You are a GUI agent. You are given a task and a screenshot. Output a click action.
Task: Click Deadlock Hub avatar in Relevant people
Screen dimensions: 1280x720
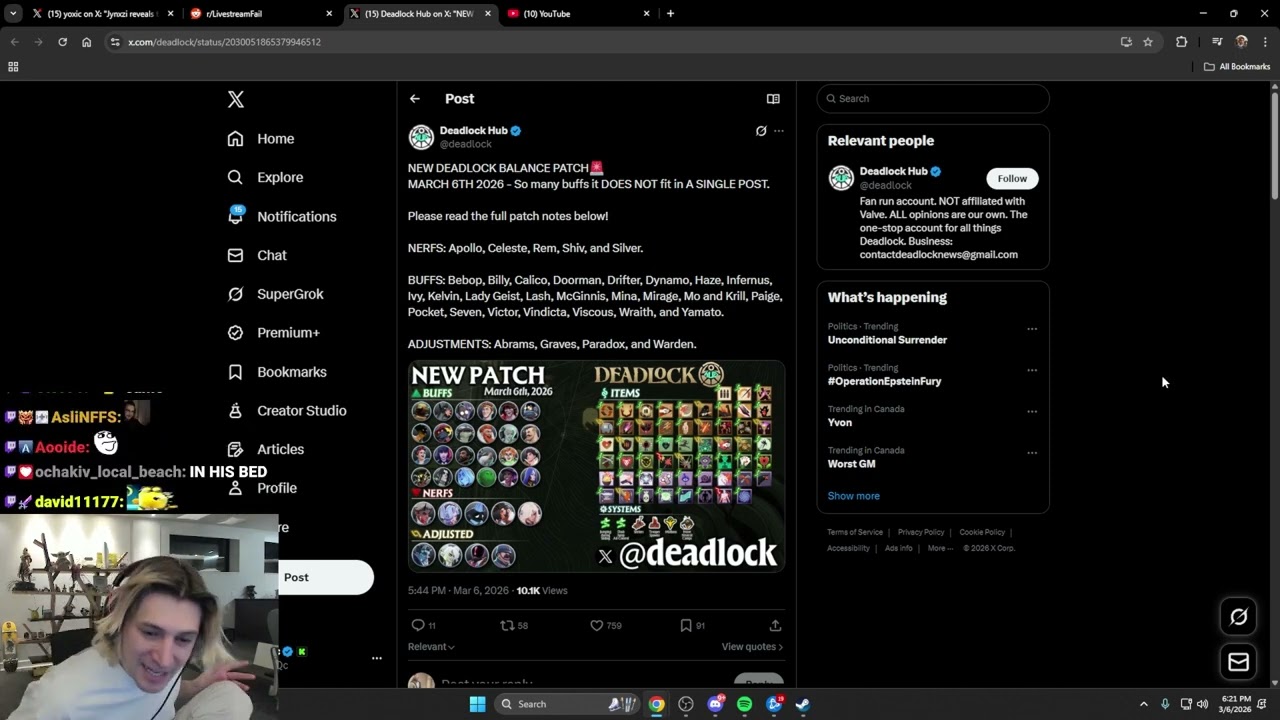(841, 178)
